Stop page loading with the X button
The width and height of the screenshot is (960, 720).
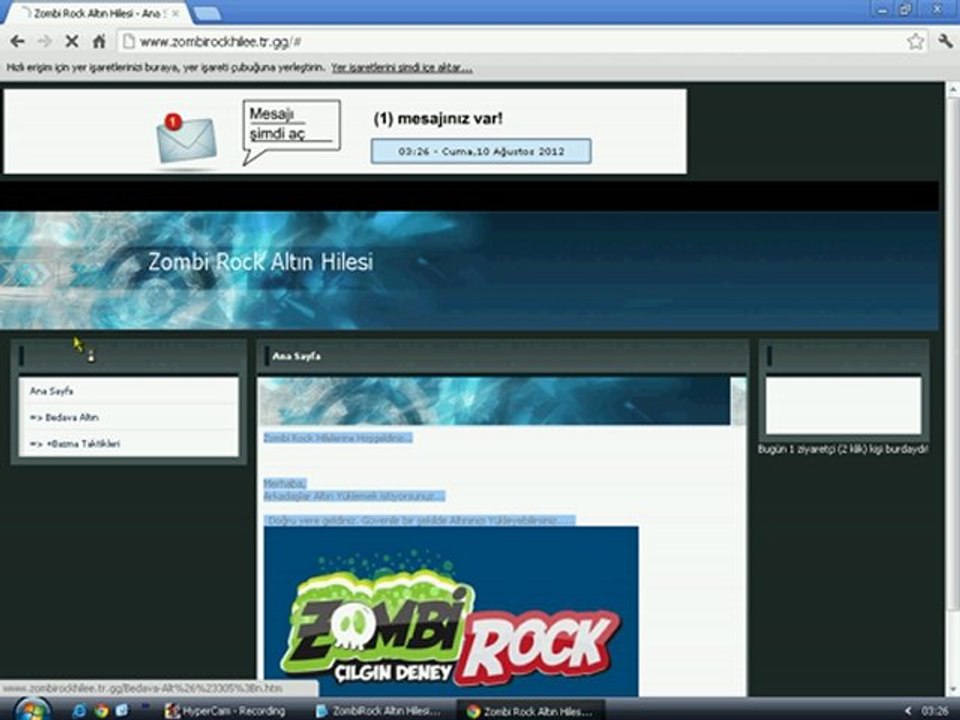pos(72,42)
